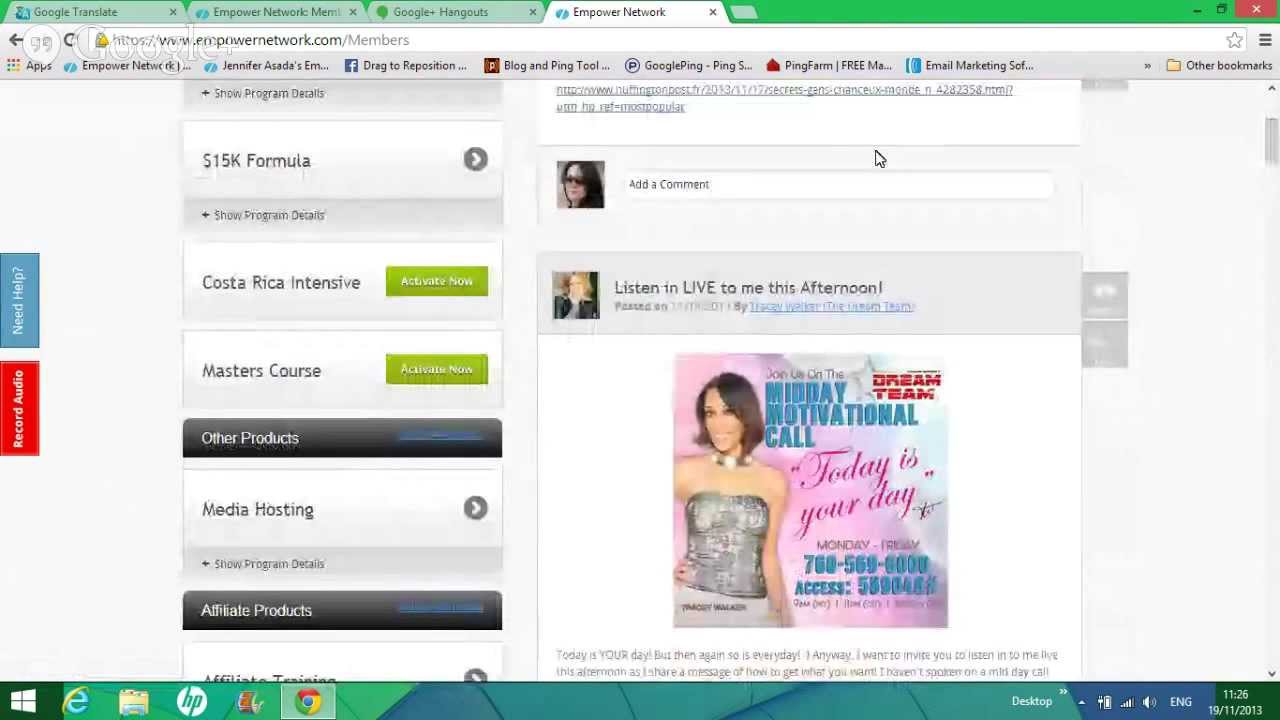
Task: Open File Explorer from the taskbar
Action: pos(134,701)
